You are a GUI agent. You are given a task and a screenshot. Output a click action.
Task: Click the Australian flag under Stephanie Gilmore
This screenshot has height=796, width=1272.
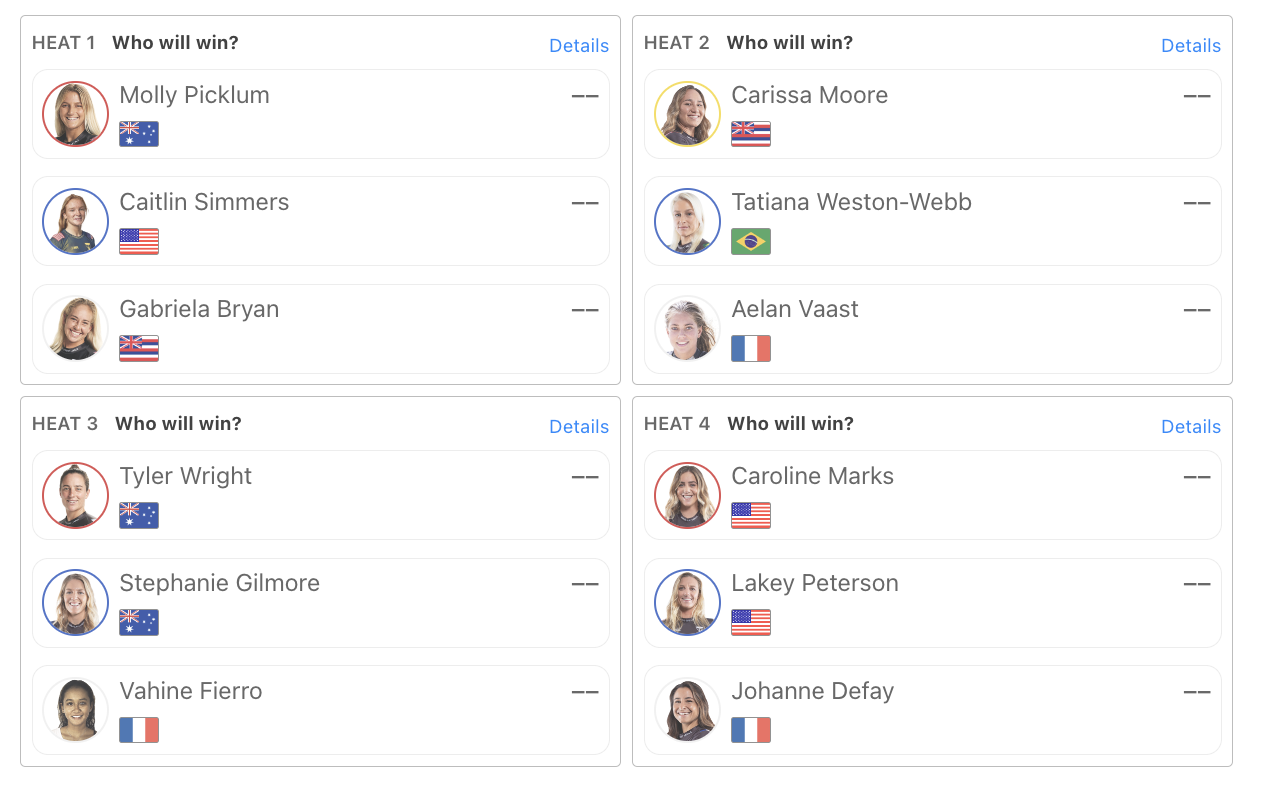[x=139, y=622]
